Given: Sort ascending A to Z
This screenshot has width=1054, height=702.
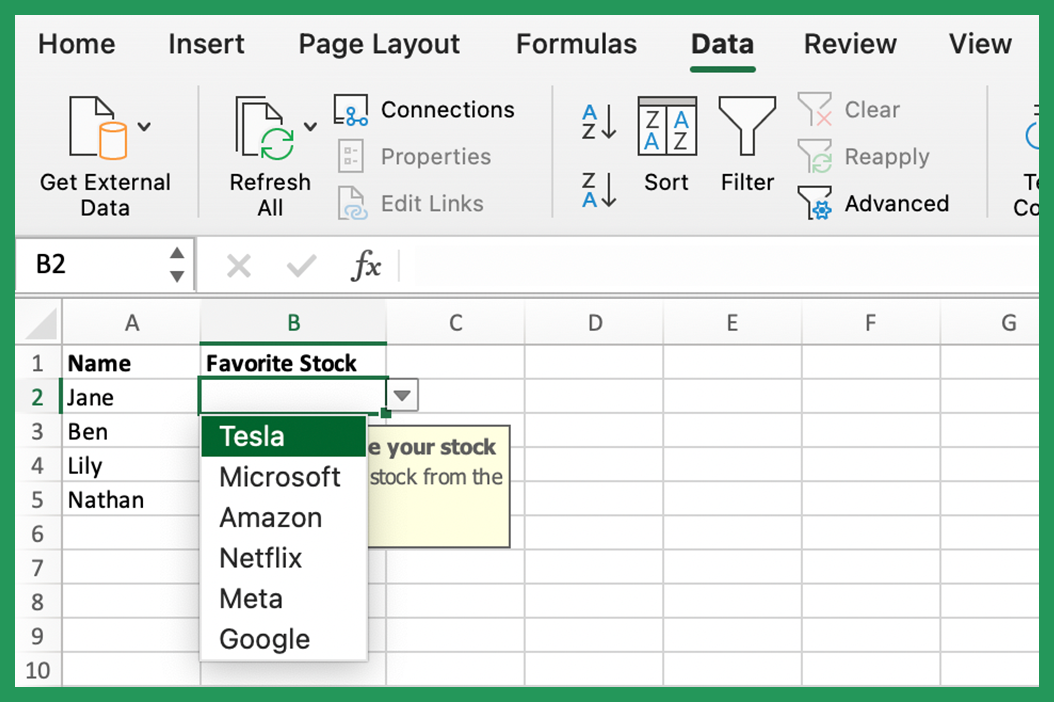Looking at the screenshot, I should tap(599, 122).
